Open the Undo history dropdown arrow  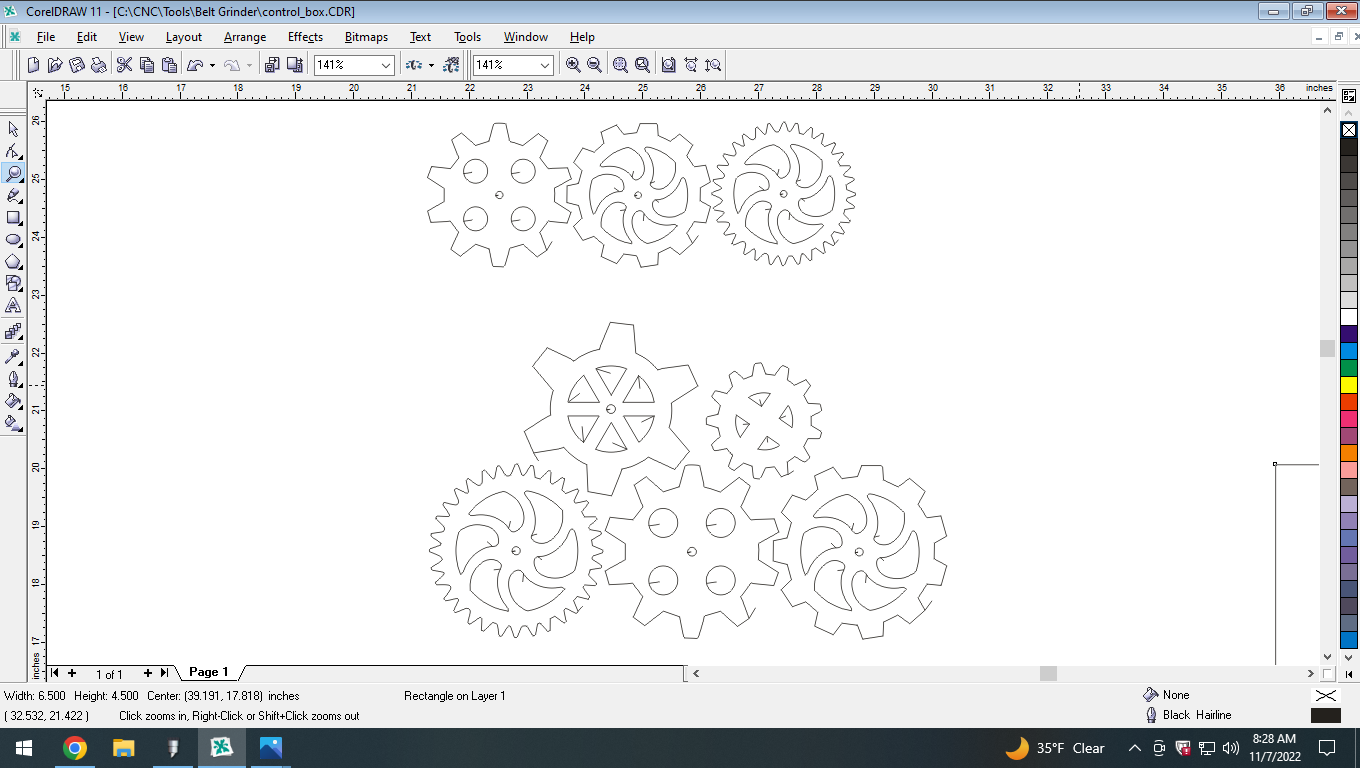point(212,64)
